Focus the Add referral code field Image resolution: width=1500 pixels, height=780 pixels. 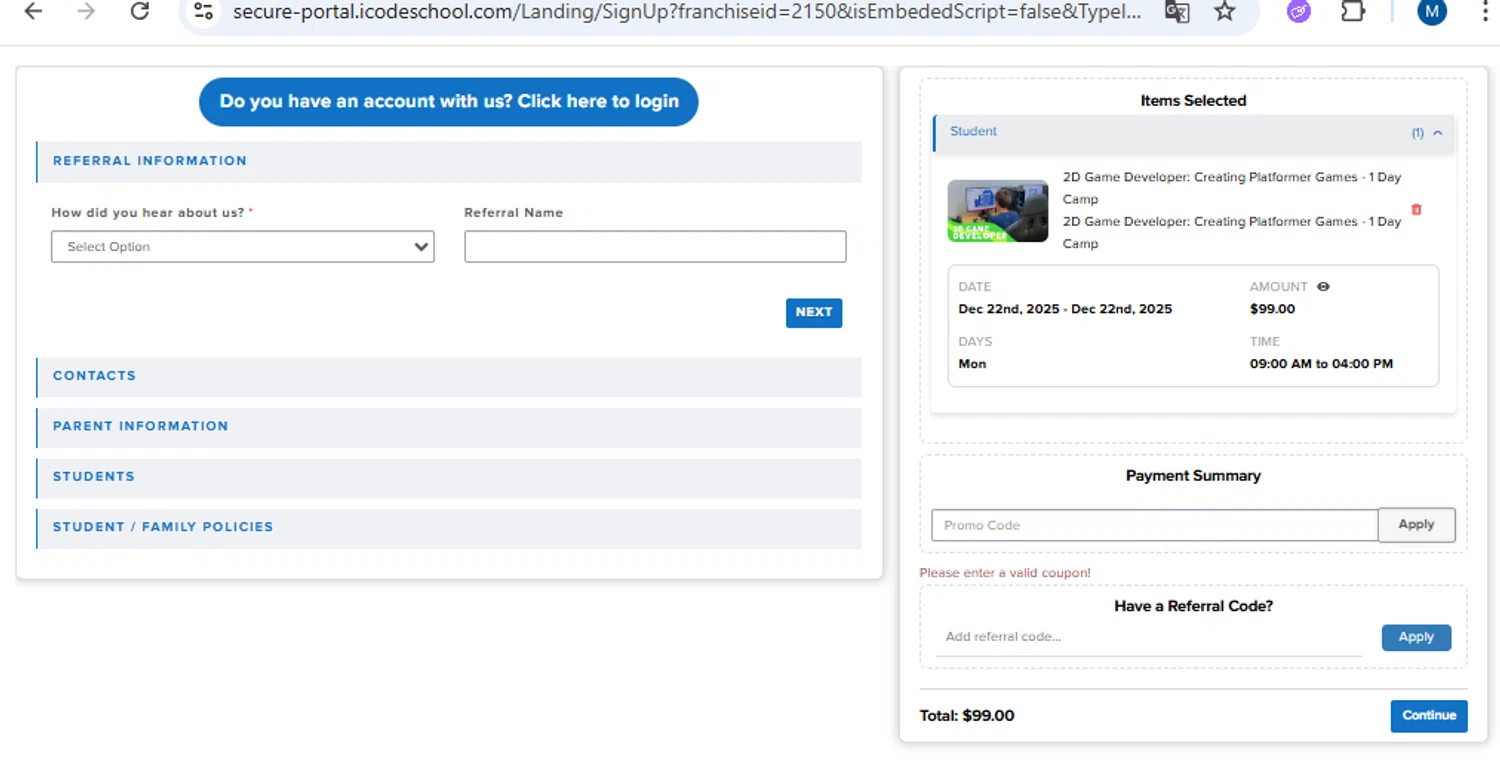[1149, 637]
